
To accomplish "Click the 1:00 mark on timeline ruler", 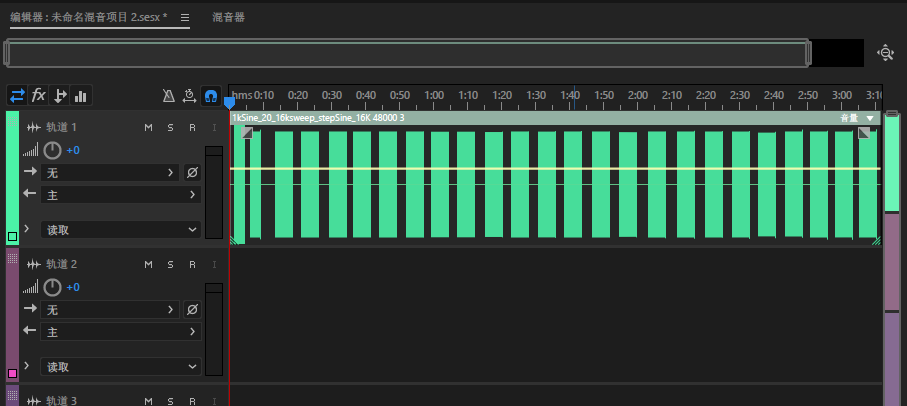I will [x=434, y=95].
